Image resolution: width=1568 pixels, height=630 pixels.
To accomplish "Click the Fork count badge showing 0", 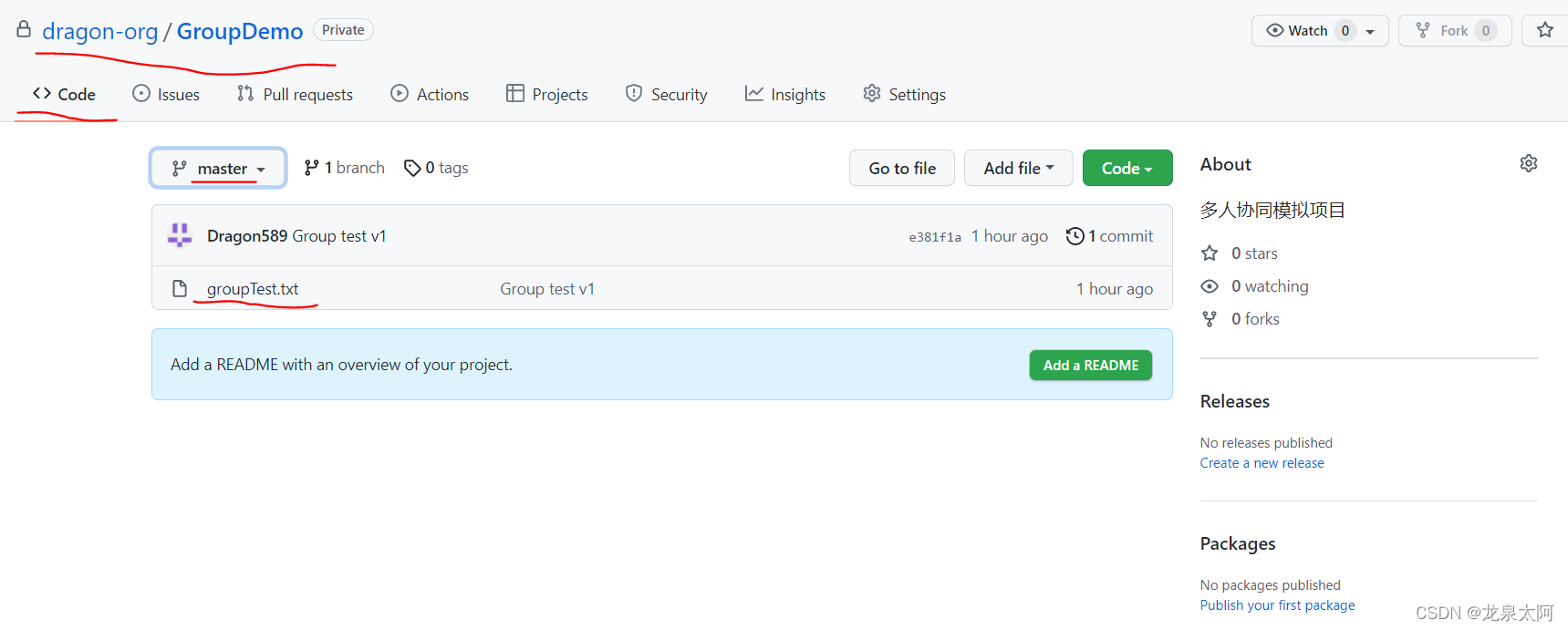I will 1486,30.
